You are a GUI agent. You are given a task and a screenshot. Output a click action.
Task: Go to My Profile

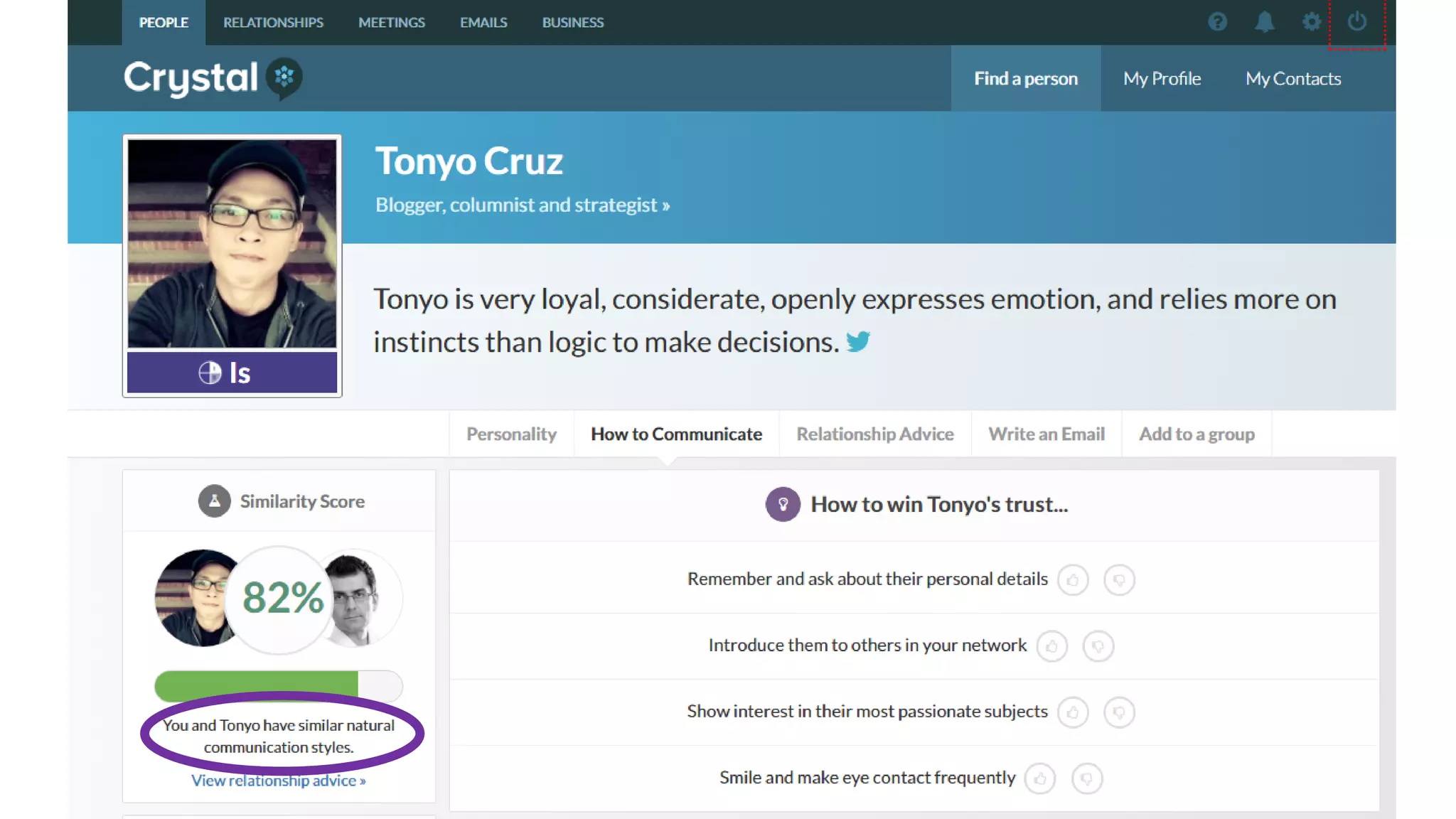click(x=1162, y=78)
